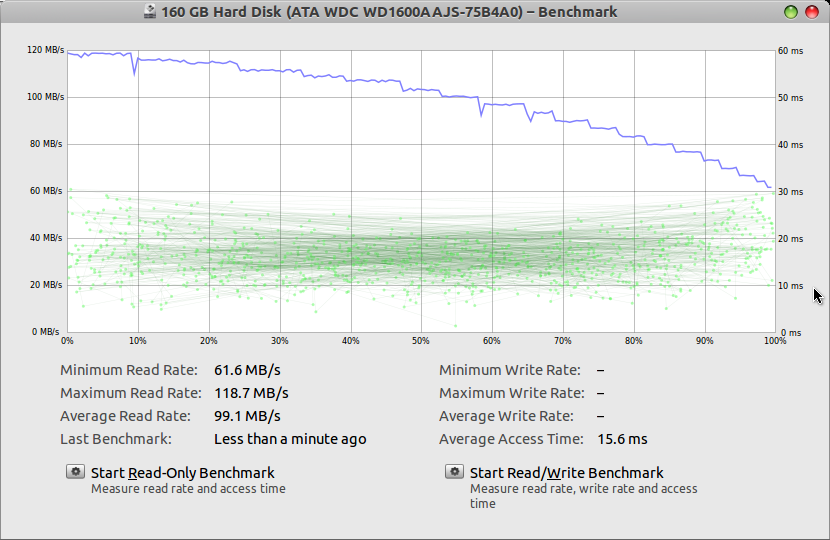Screen dimensions: 830x540
Task: Click the 60 ms label on right axis
Action: [790, 50]
